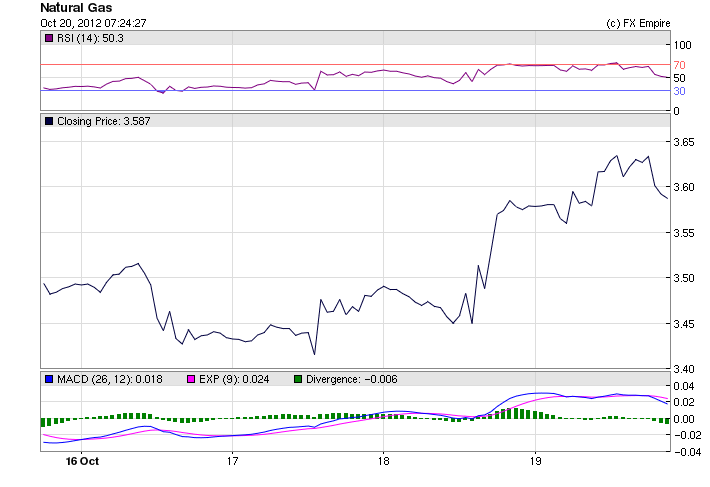Click the '3.50' price axis label

pyautogui.click(x=684, y=278)
